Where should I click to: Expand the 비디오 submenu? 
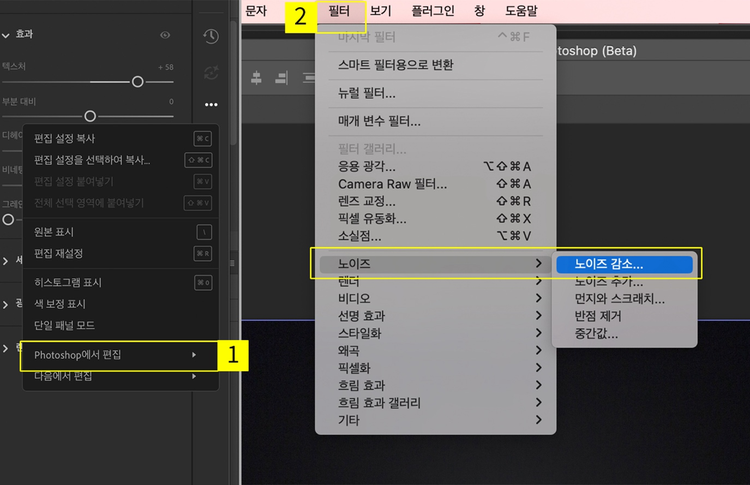(436, 298)
